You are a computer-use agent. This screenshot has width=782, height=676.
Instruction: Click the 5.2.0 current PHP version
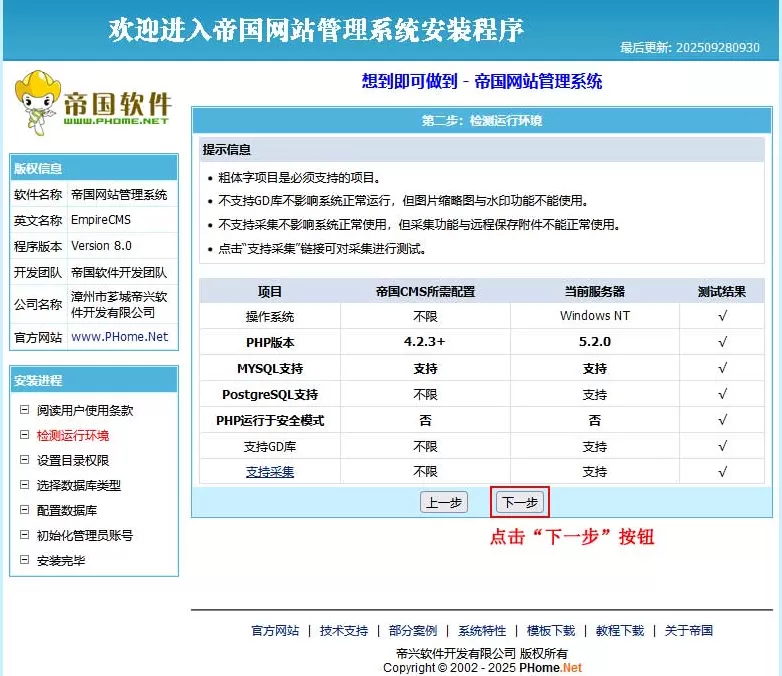pos(594,342)
